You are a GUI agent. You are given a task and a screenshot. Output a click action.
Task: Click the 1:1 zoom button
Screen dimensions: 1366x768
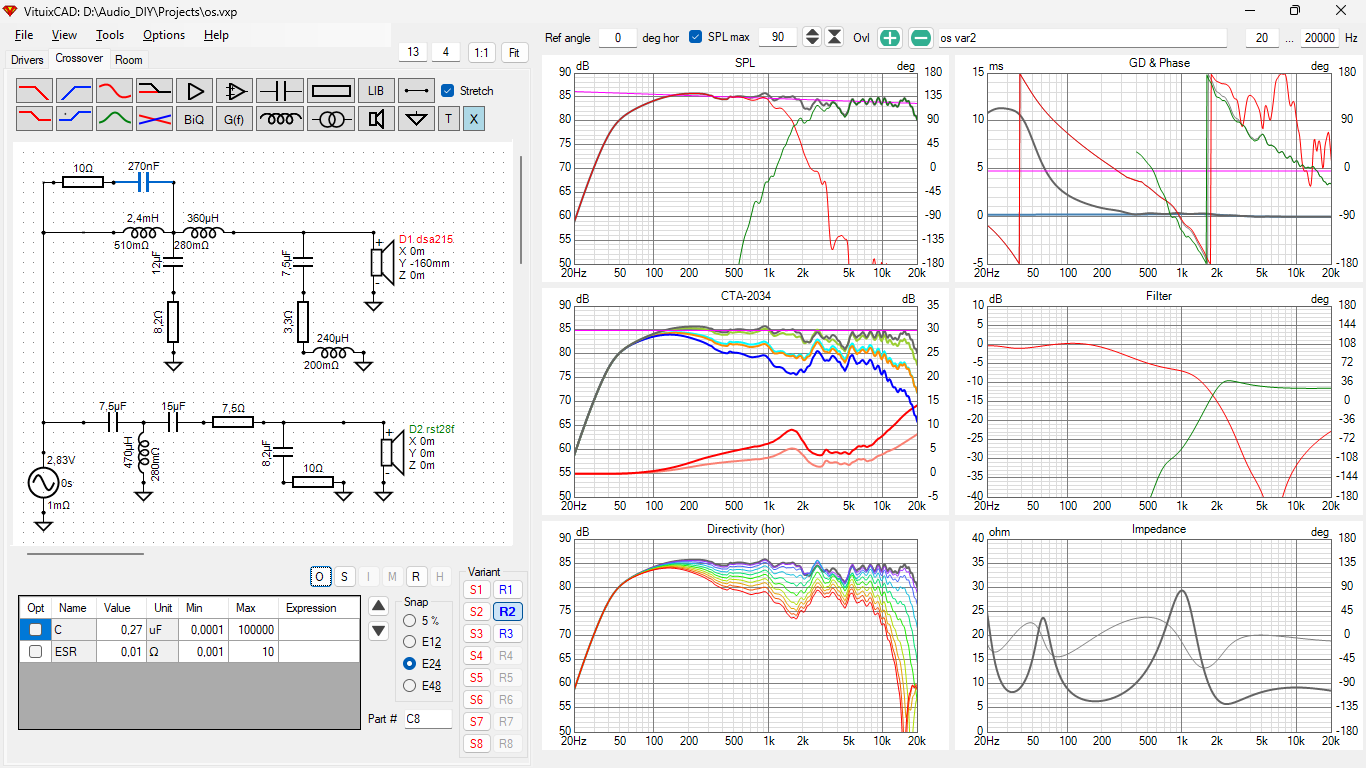coord(481,52)
